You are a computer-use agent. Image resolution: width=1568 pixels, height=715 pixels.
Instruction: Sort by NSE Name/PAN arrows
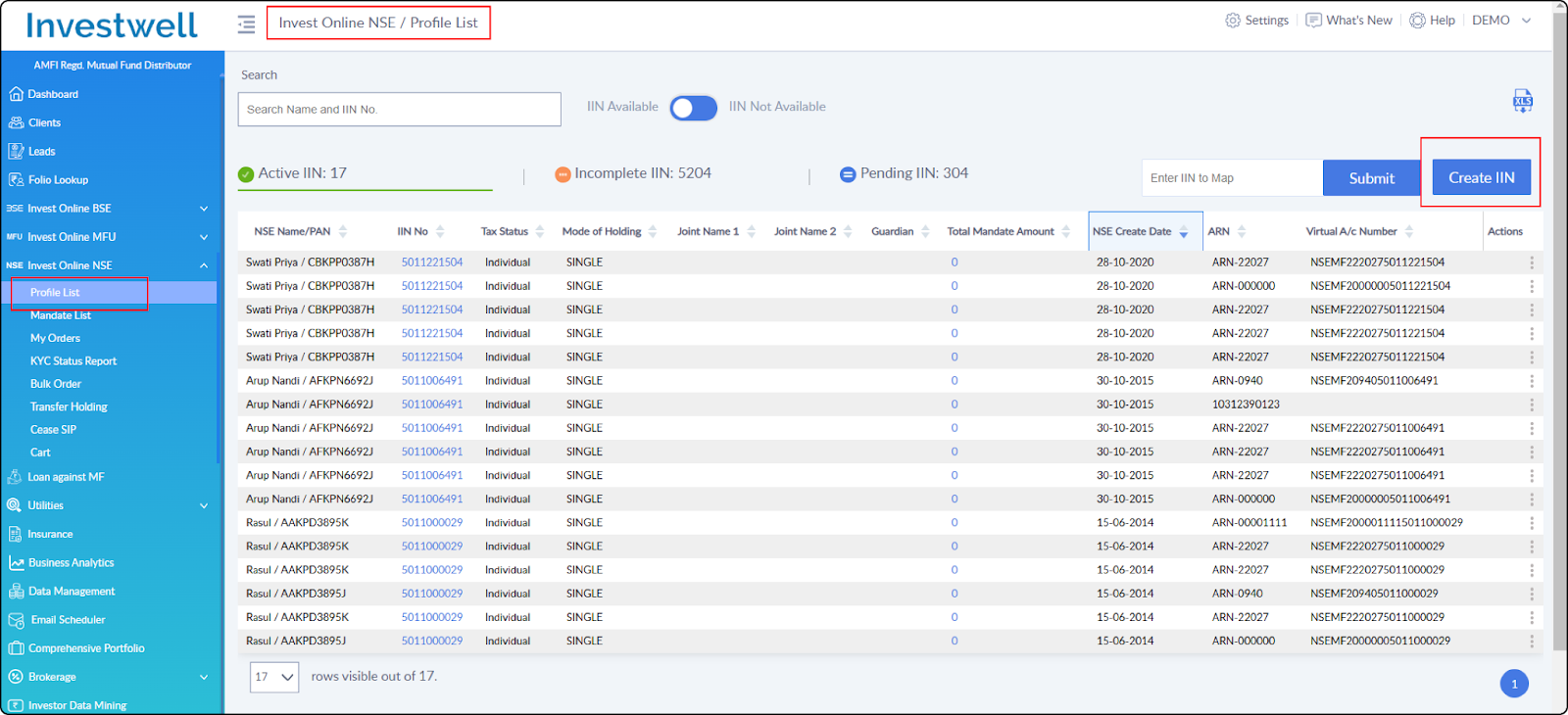point(343,231)
